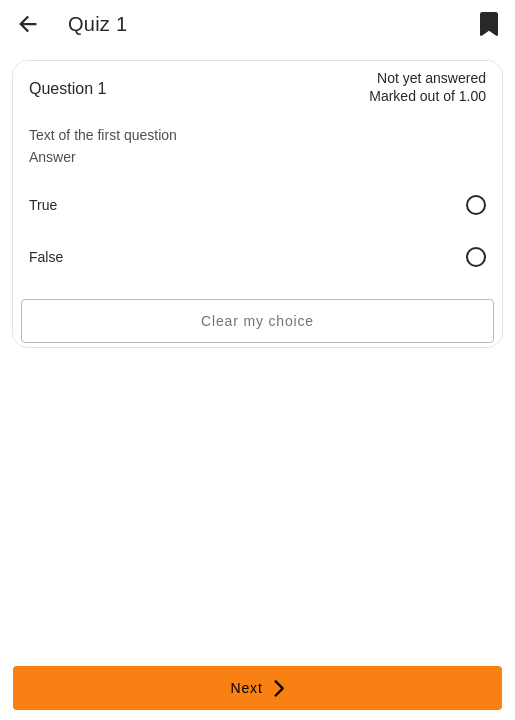Click the empty white area below question card
The image size is (515, 720).
(x=258, y=505)
